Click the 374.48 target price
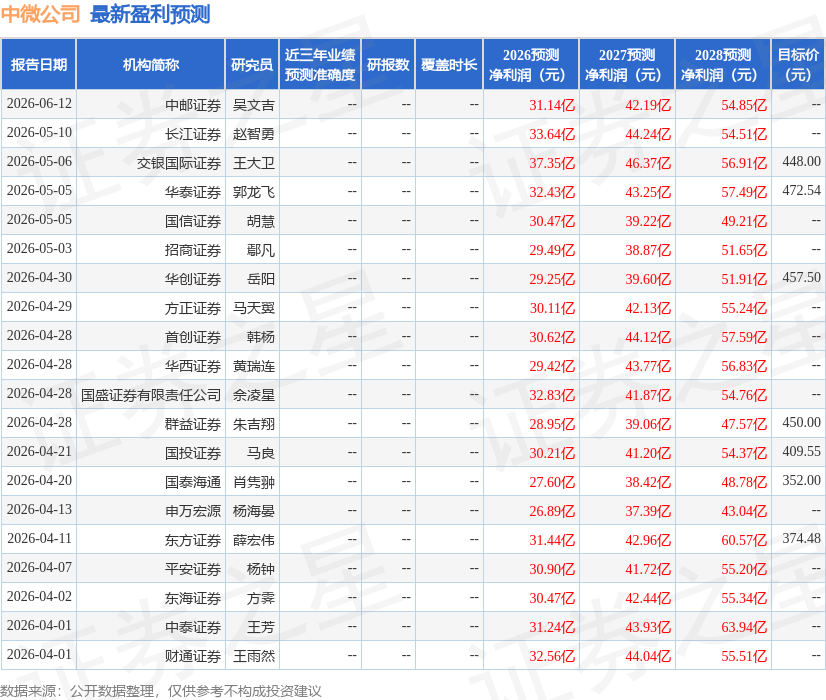The image size is (826, 700). 801,538
